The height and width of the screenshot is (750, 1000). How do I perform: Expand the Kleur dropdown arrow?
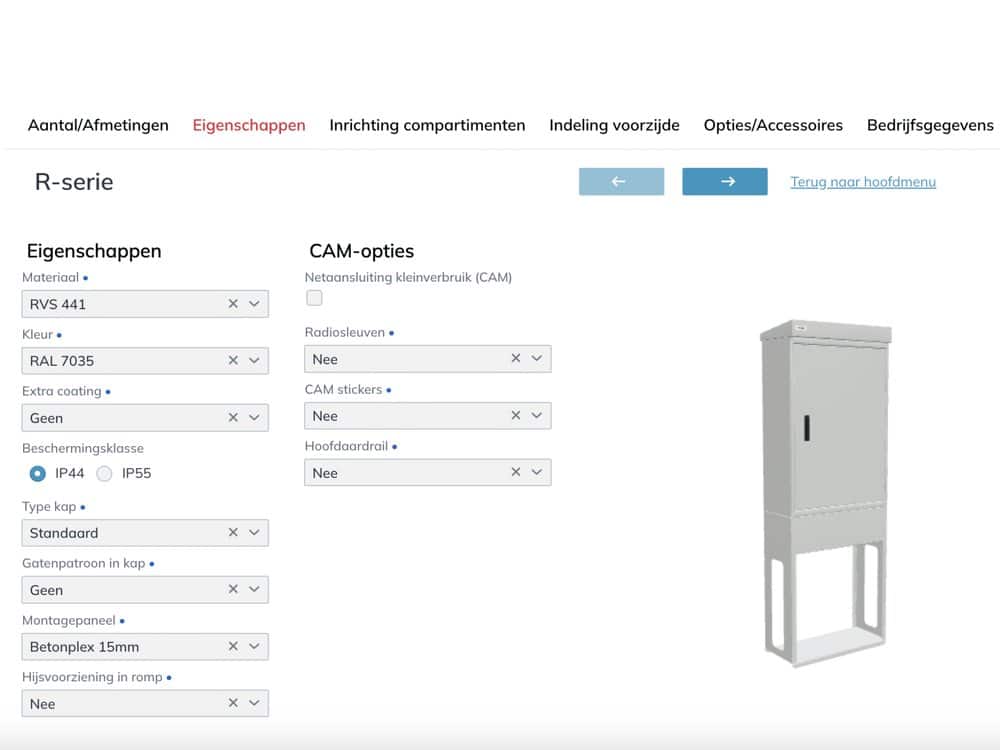click(x=254, y=360)
